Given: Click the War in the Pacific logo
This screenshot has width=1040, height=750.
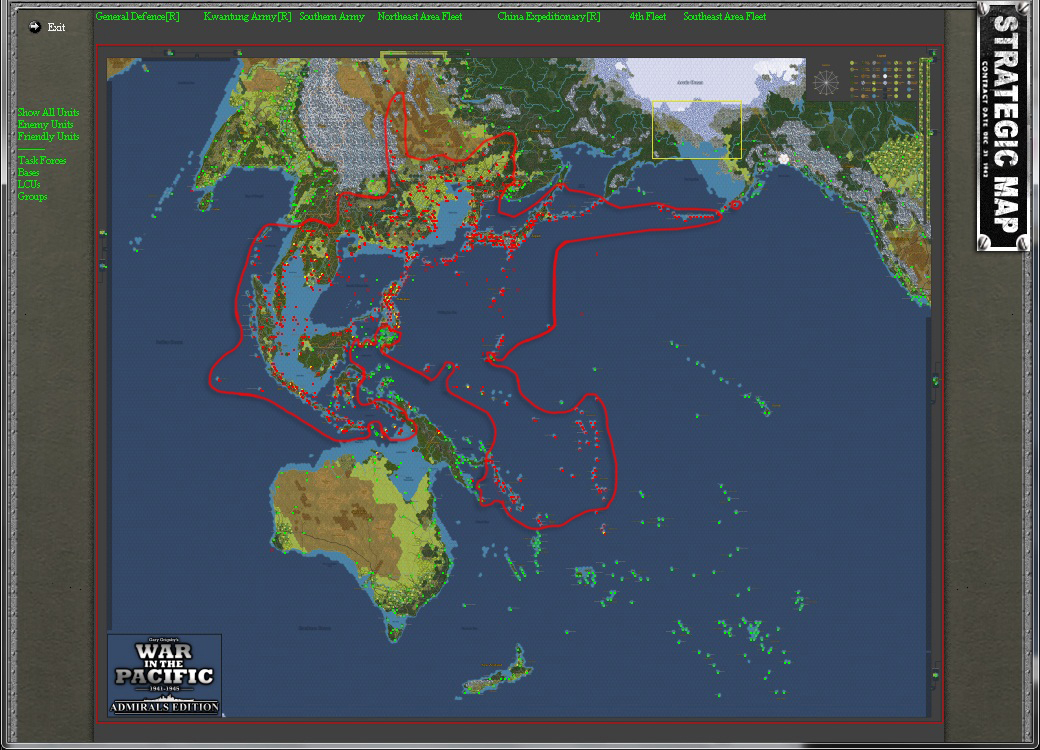Looking at the screenshot, I should coord(164,675).
